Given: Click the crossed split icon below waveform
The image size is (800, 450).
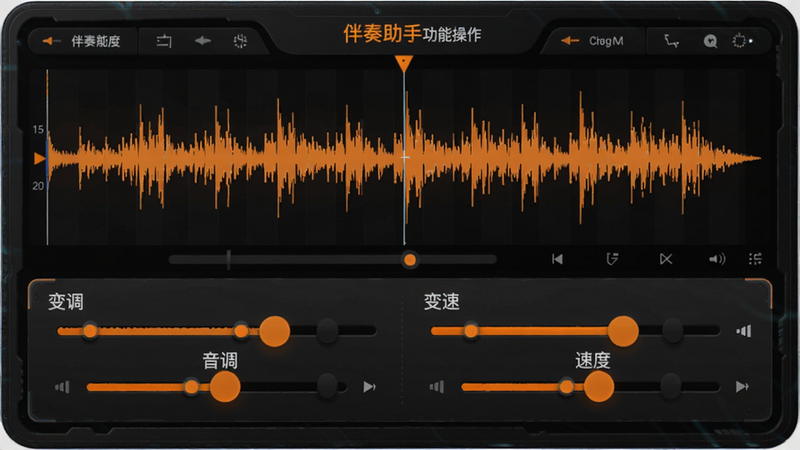Looking at the screenshot, I should coord(666,259).
